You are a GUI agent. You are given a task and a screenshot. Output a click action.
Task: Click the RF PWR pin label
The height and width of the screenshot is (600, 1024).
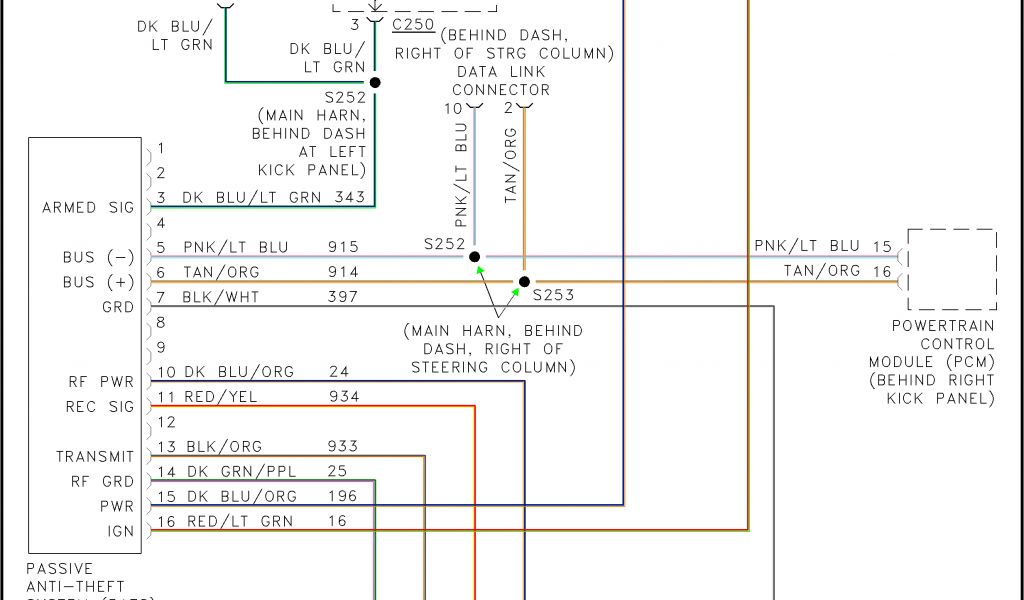click(x=100, y=382)
